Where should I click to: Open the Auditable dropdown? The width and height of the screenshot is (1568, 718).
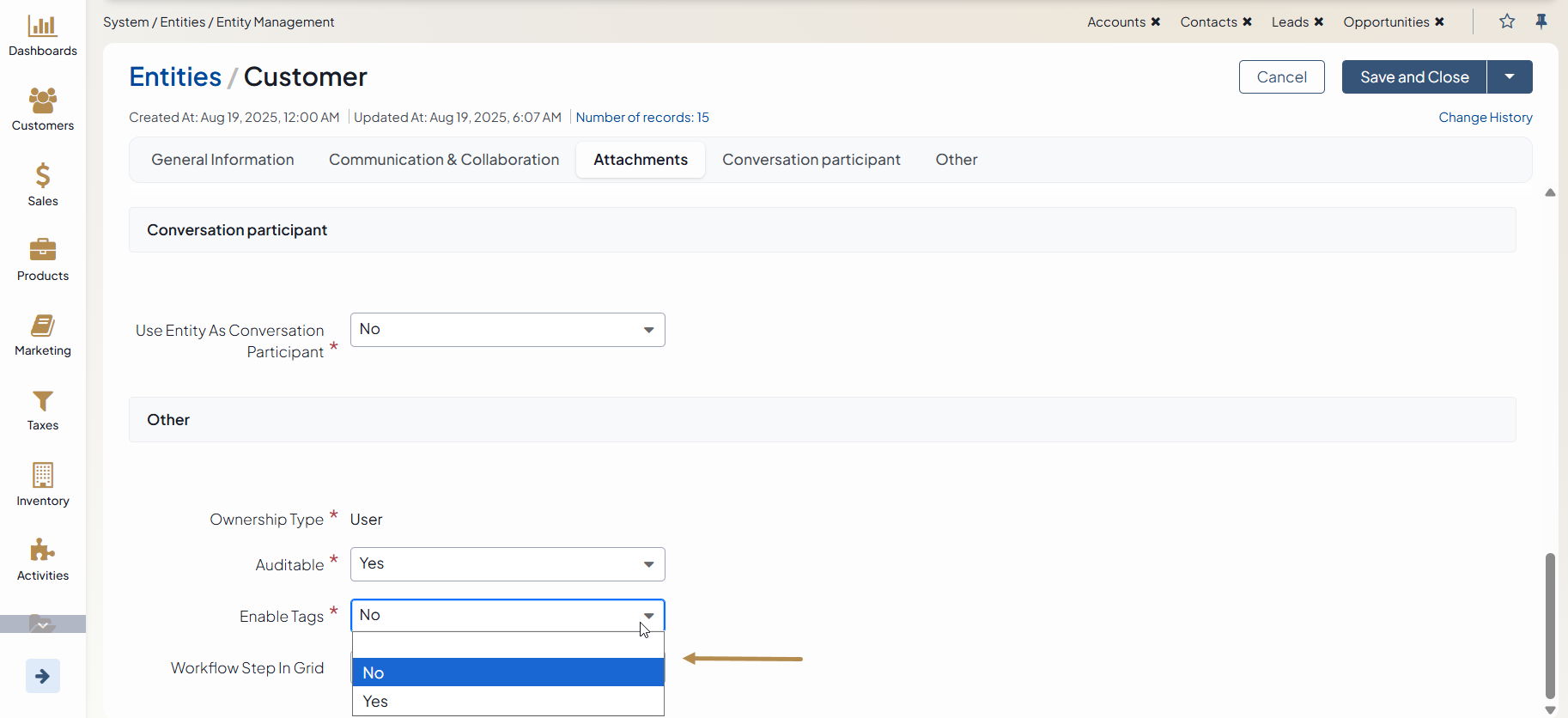click(507, 564)
